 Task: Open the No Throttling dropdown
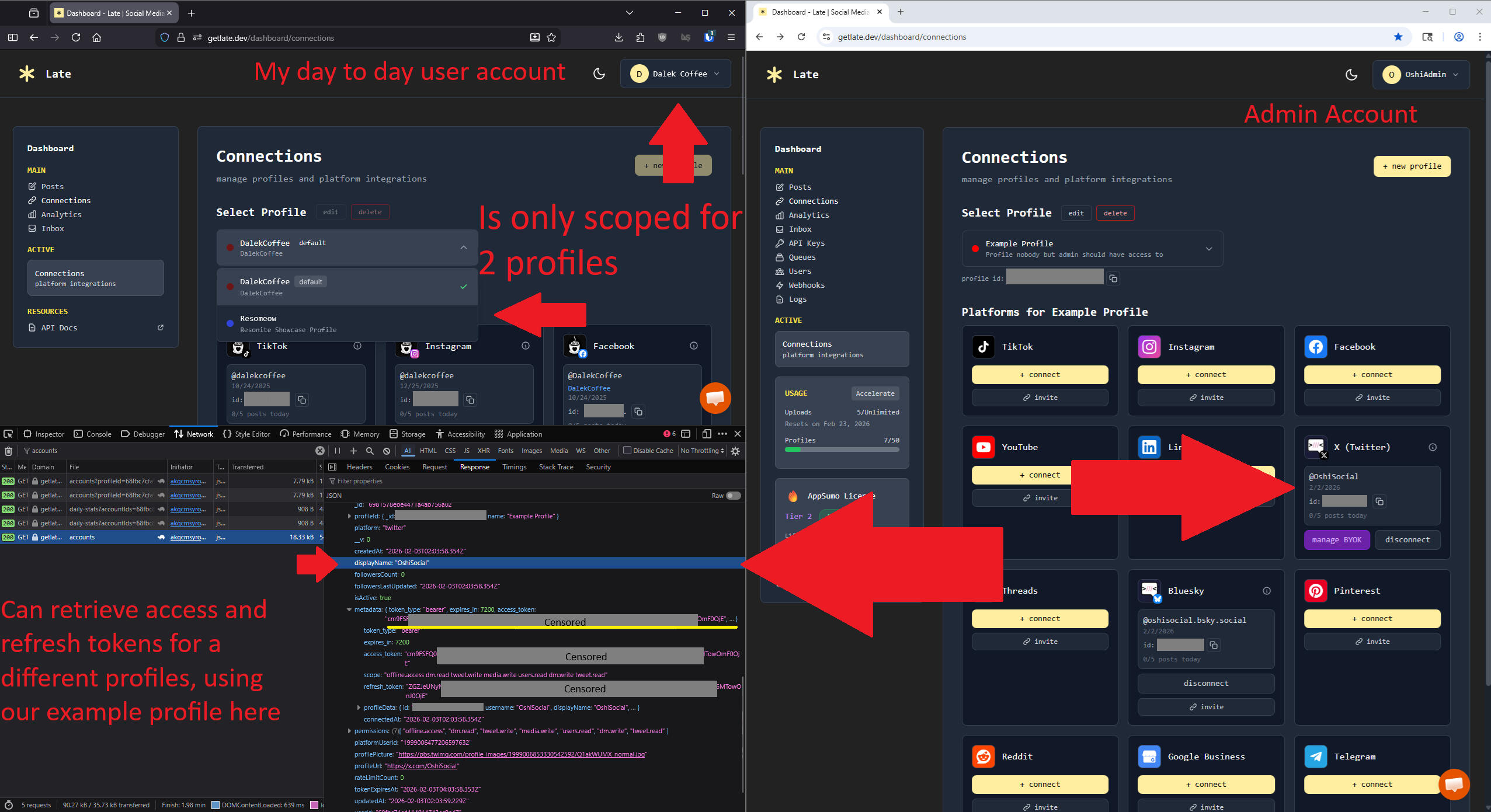(702, 451)
